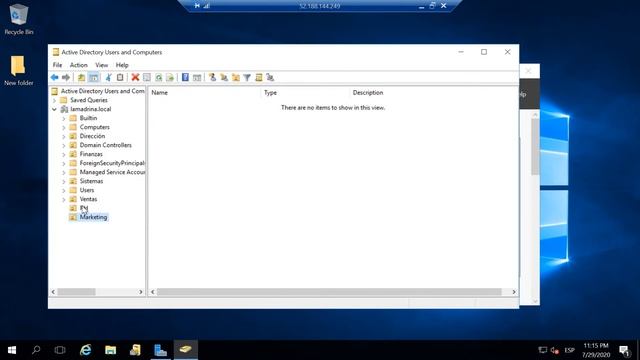Screen dimensions: 640x360
Task: Sort by the Type column header
Action: tap(305, 93)
